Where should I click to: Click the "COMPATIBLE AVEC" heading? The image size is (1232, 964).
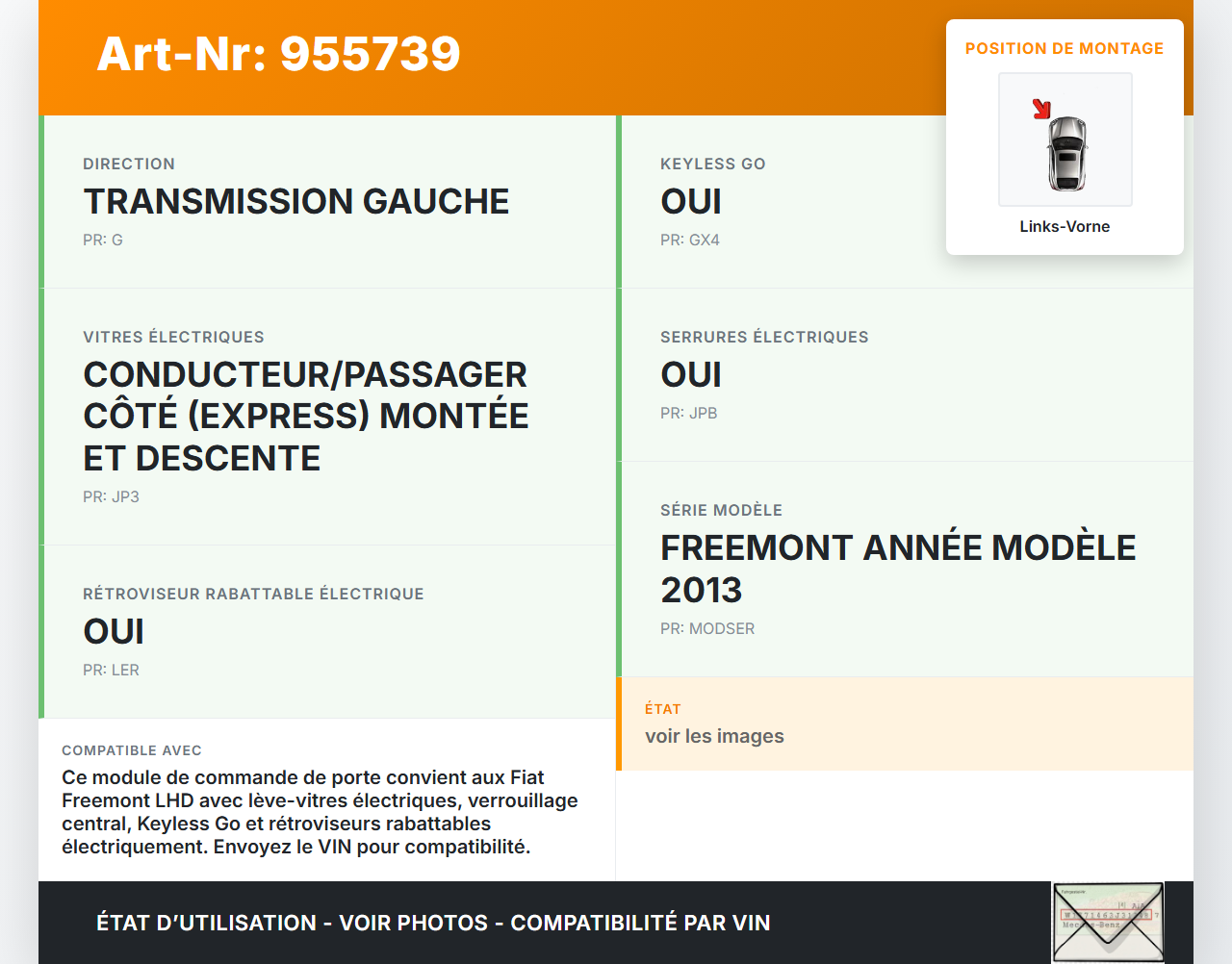132,750
